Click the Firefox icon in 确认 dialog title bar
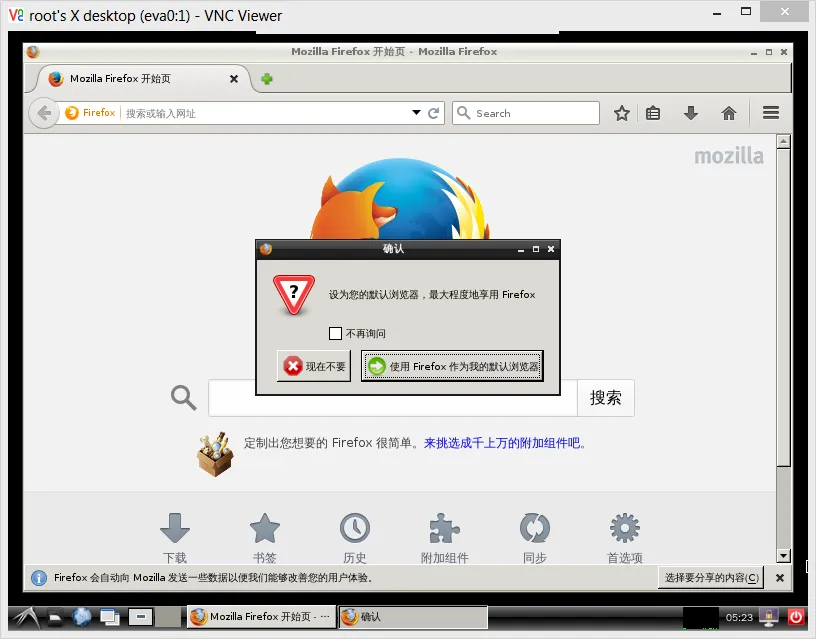The width and height of the screenshot is (816, 639). pyautogui.click(x=266, y=249)
